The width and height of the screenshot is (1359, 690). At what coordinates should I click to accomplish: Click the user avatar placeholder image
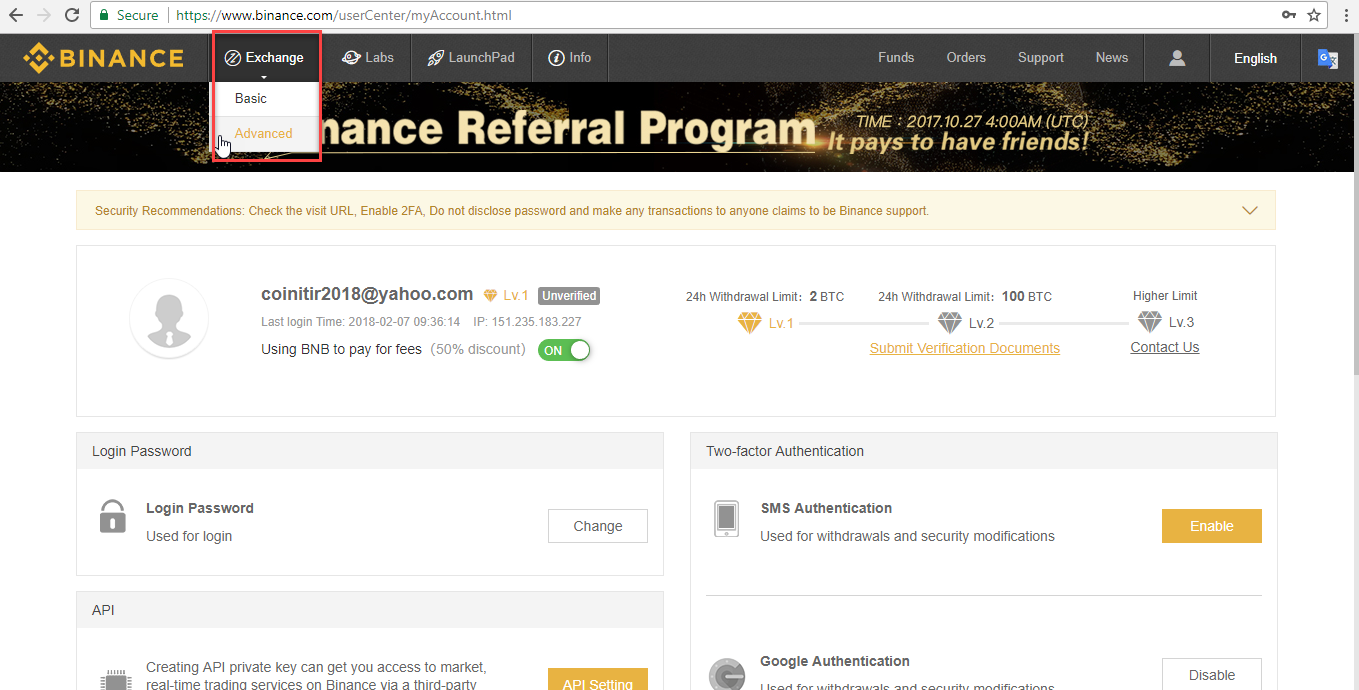(x=169, y=318)
